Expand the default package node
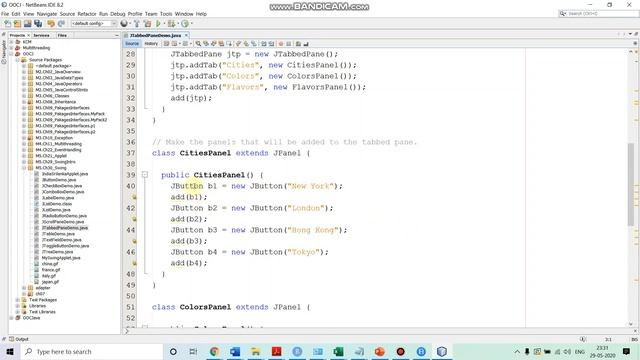The height and width of the screenshot is (360, 640). (24, 66)
